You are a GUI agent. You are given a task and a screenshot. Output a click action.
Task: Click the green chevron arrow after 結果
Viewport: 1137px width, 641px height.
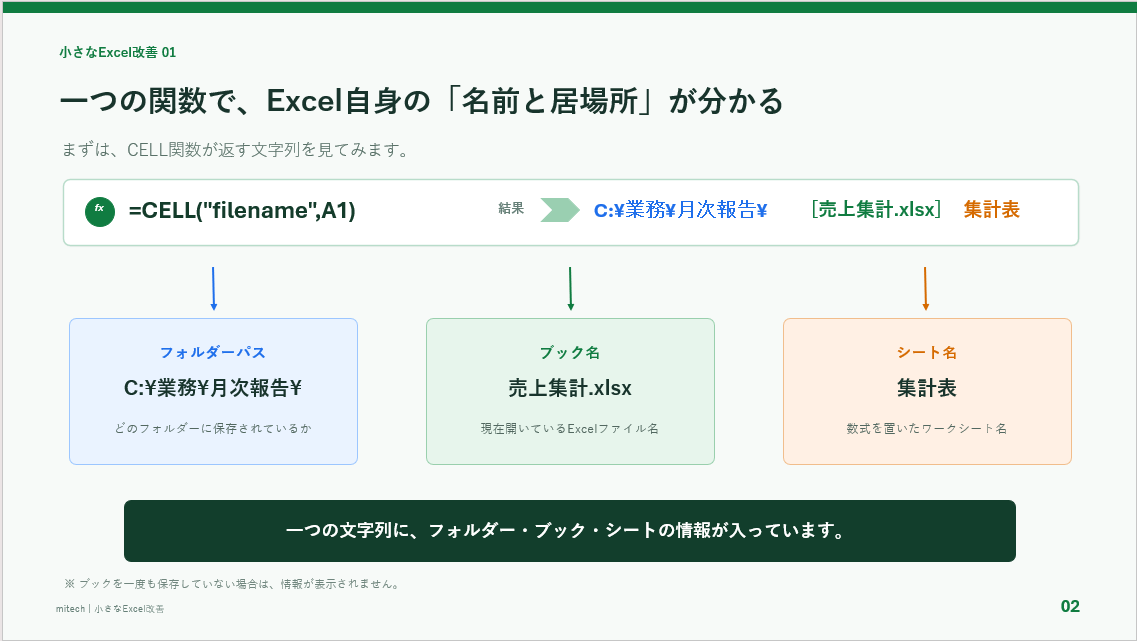[x=560, y=210]
